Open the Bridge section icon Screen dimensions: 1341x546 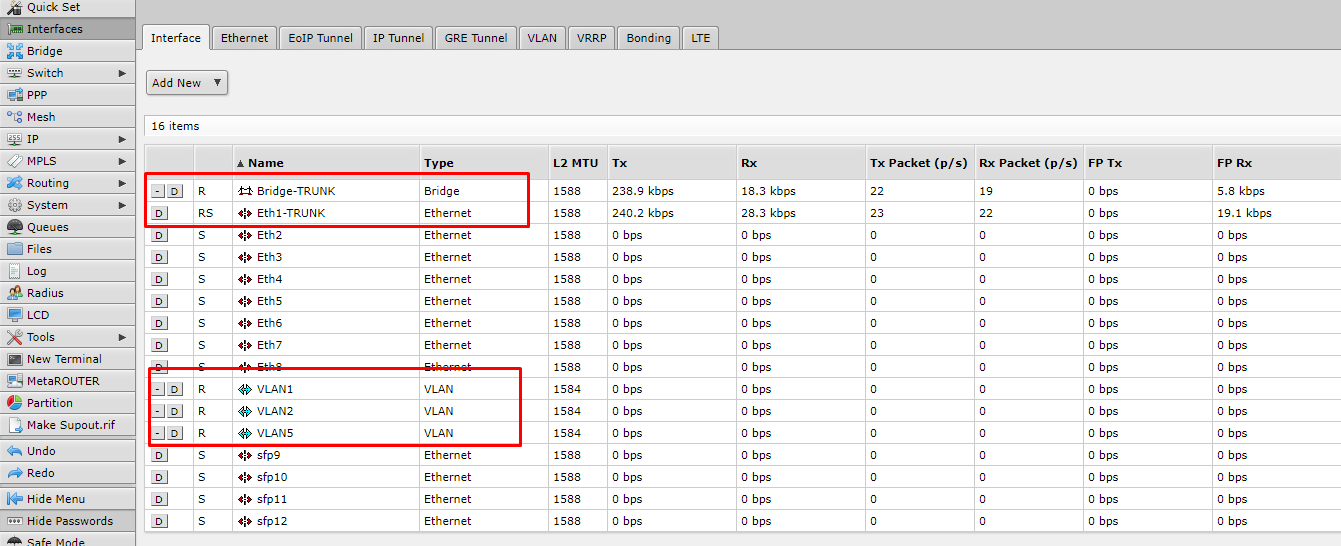[x=15, y=51]
